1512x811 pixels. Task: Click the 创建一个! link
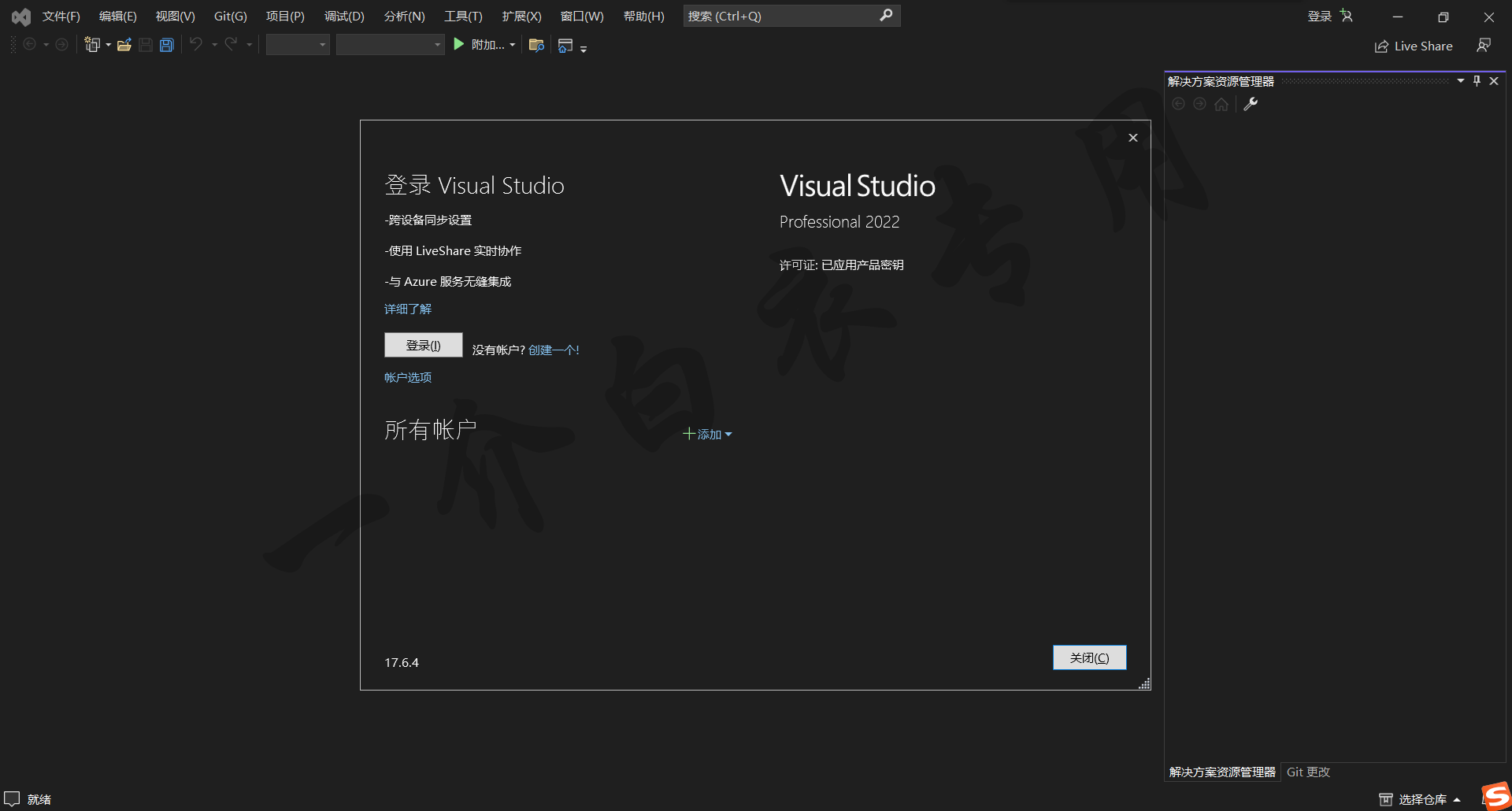coord(554,350)
